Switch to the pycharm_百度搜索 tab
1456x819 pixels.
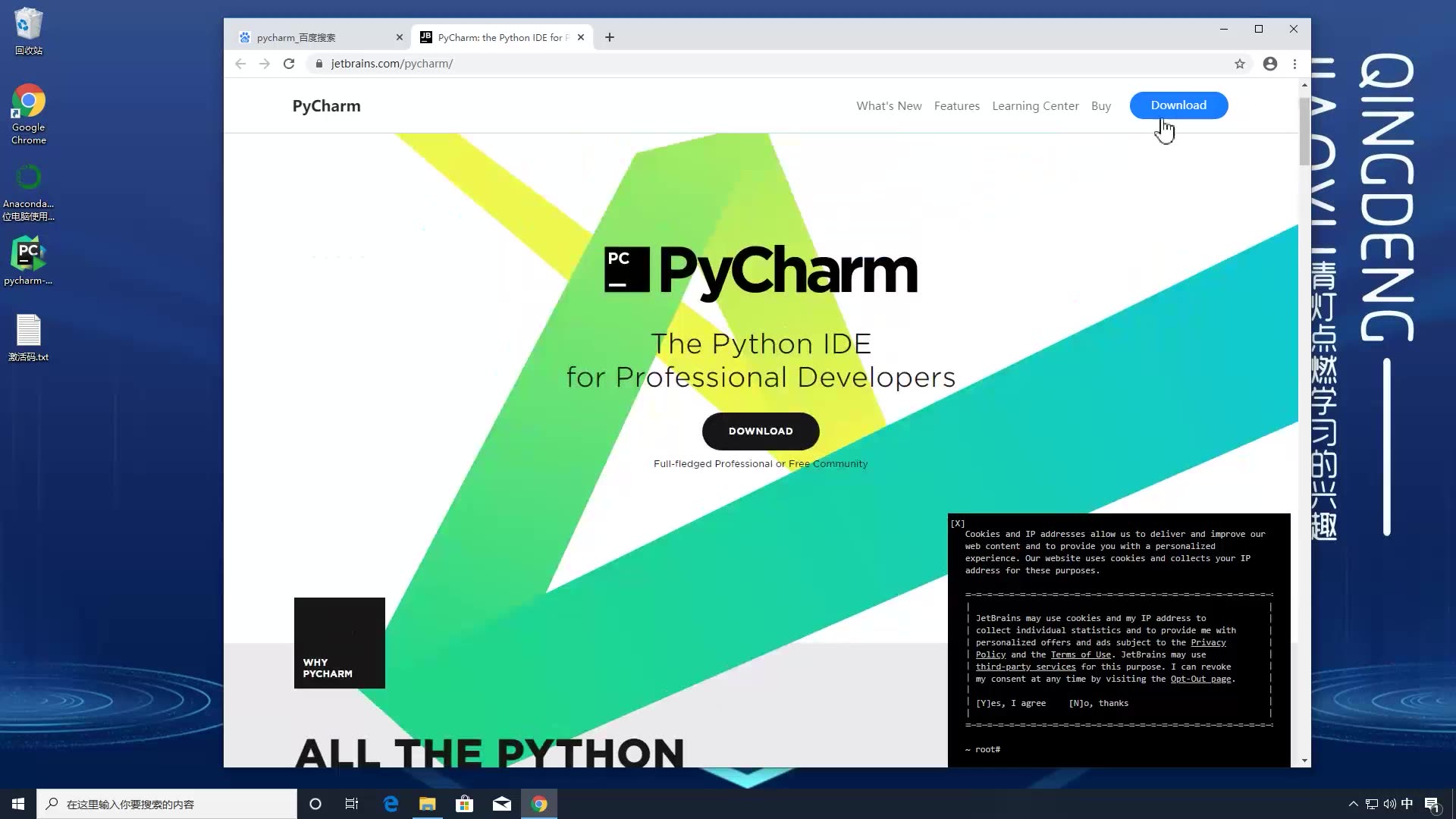click(x=319, y=37)
